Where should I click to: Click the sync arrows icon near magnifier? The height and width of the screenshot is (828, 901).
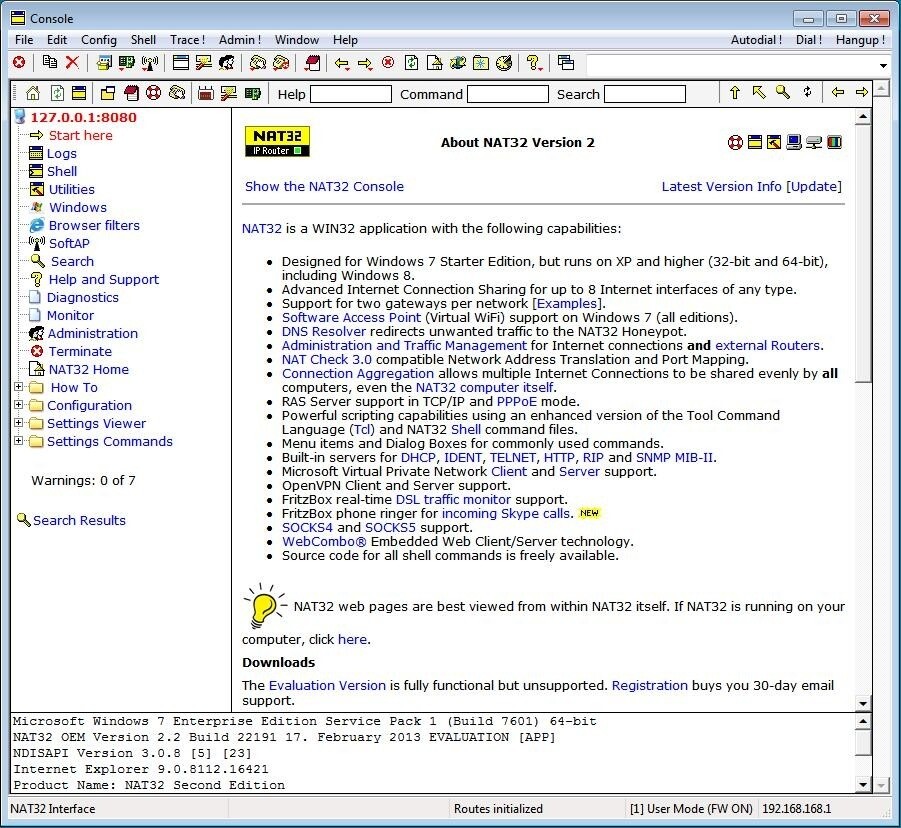807,92
